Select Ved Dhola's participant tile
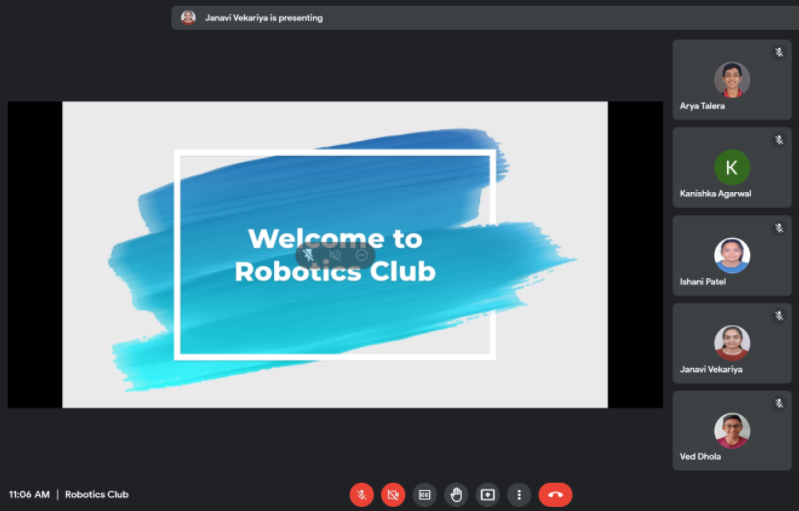The width and height of the screenshot is (799, 511). pos(732,431)
